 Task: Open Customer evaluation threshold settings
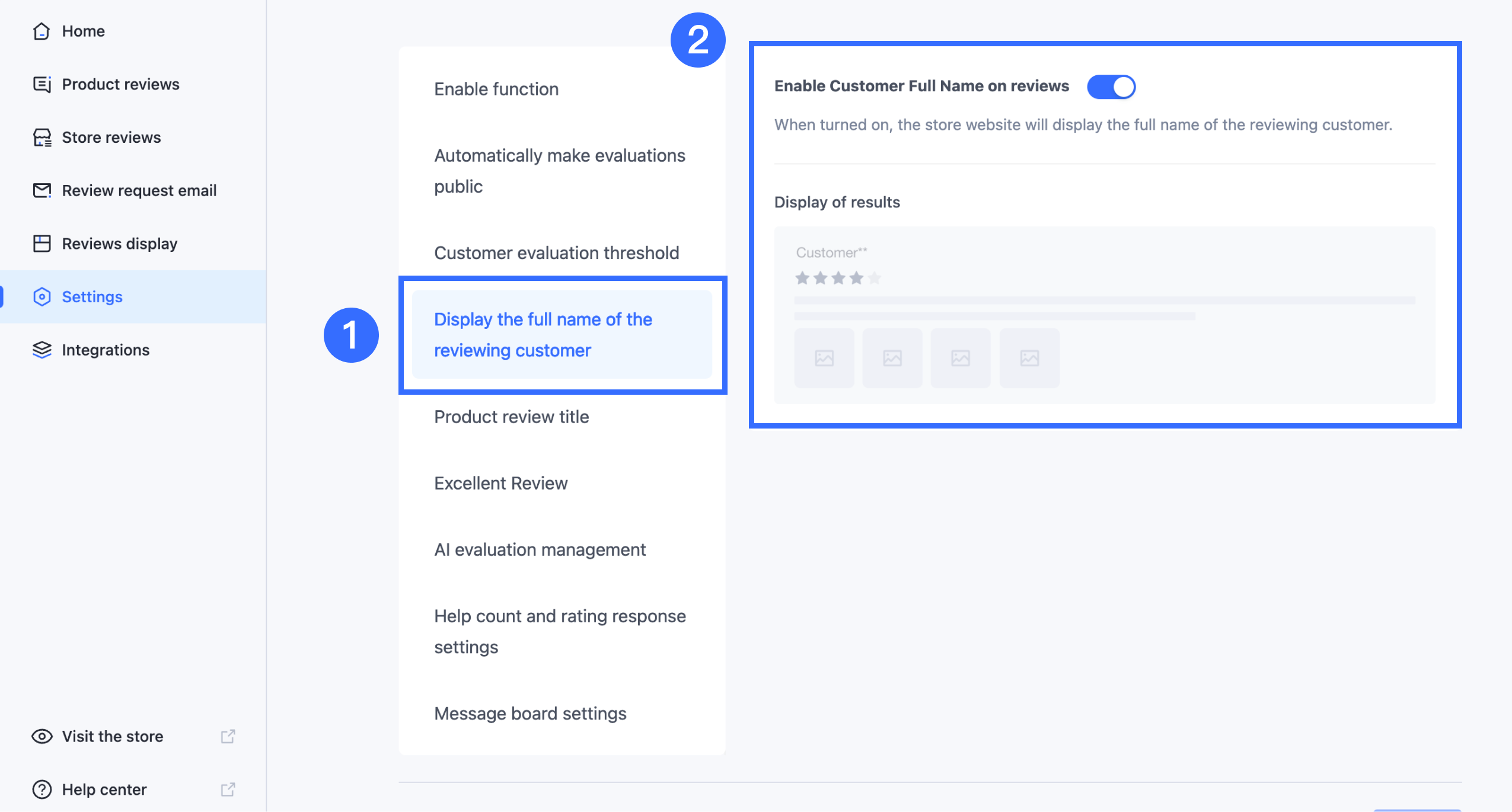[556, 253]
